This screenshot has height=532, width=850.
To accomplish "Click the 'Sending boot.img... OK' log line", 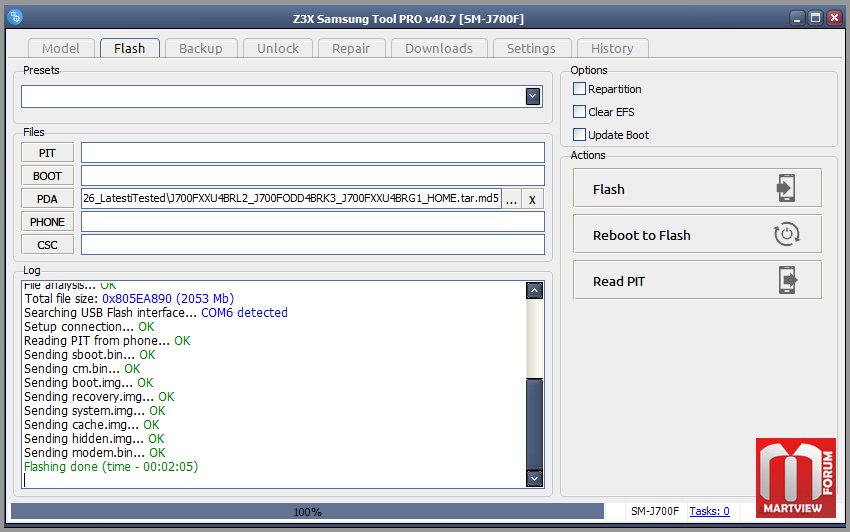I will pyautogui.click(x=89, y=382).
